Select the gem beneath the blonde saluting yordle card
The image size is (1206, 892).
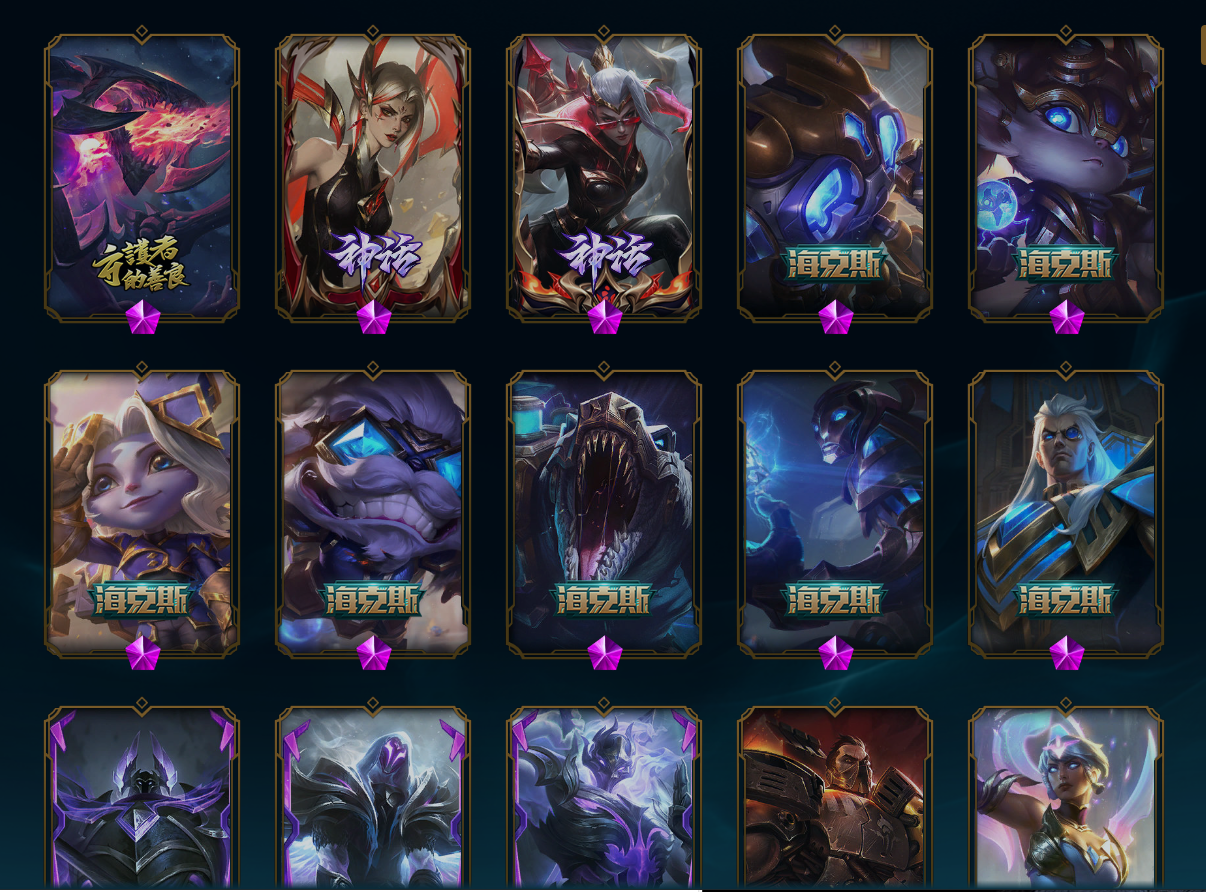[x=142, y=654]
